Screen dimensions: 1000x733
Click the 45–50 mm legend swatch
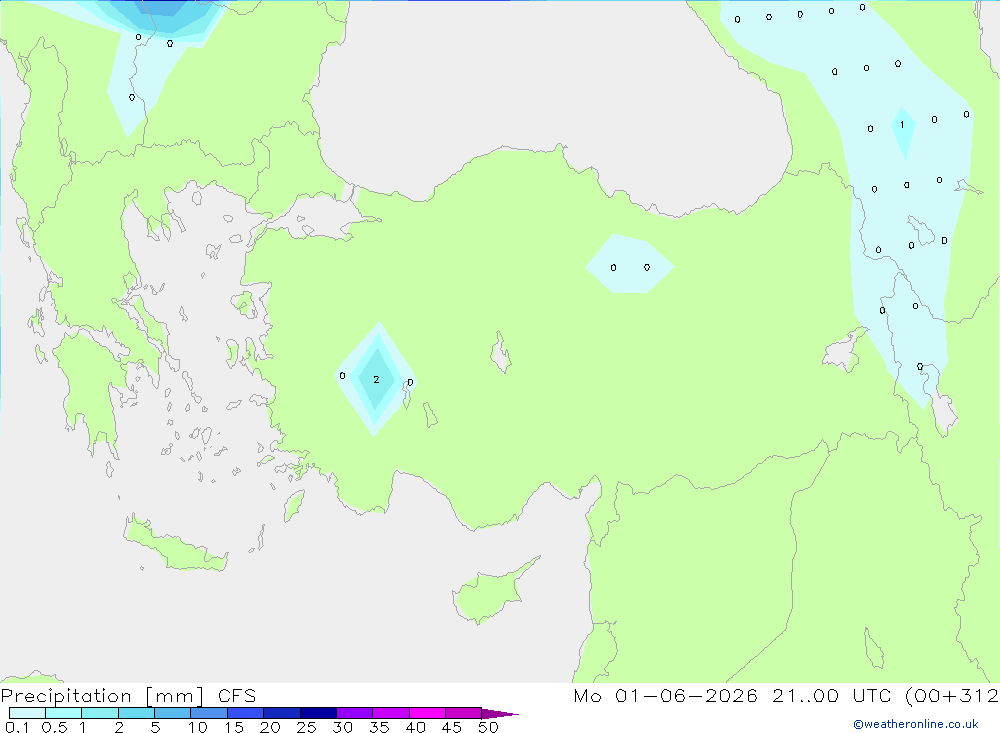point(464,713)
